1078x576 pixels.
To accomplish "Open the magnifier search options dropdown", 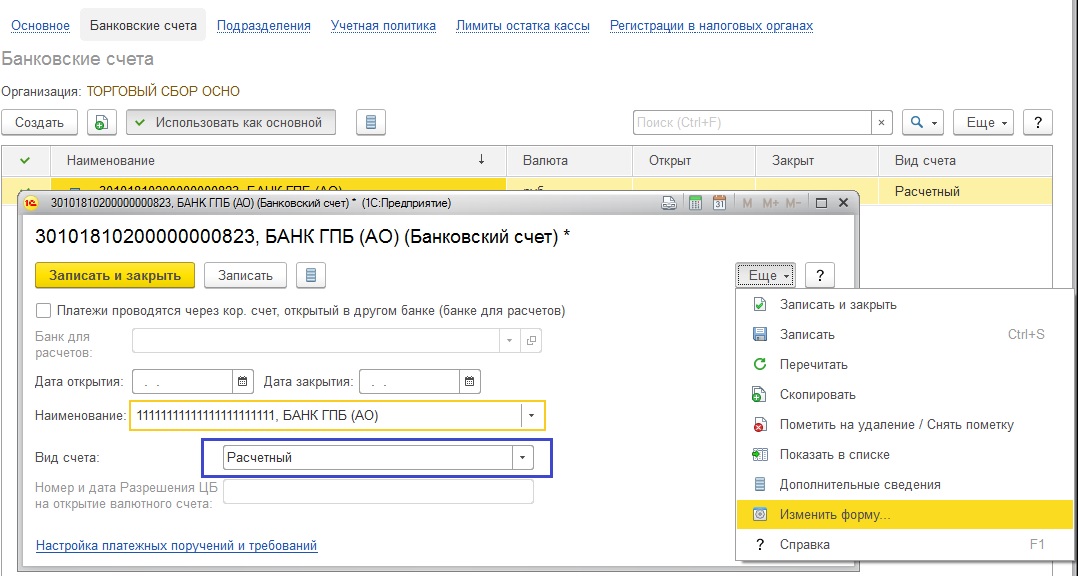I will pos(923,122).
